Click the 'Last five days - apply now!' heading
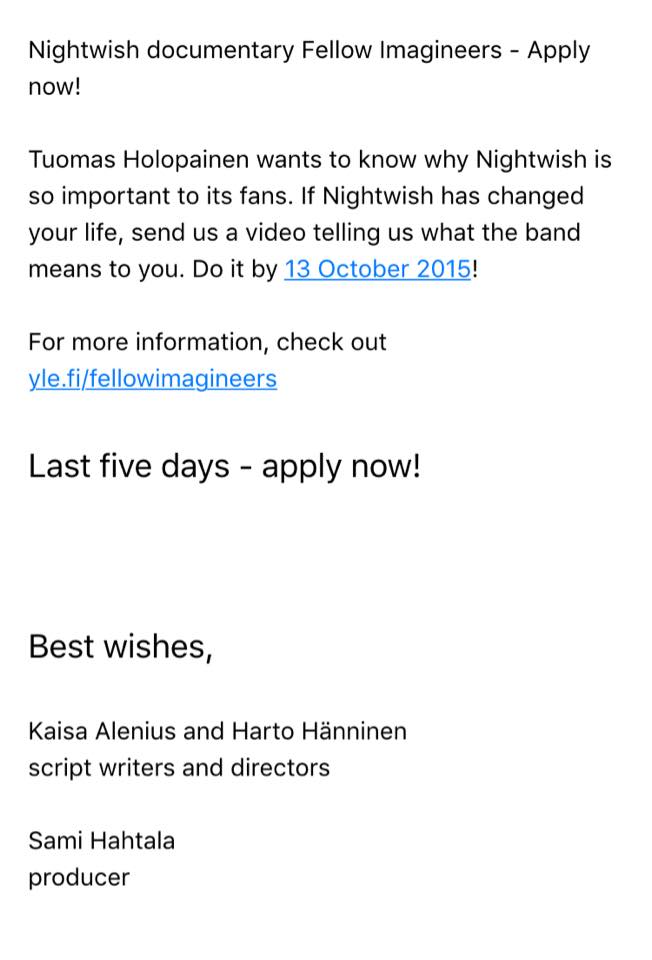The width and height of the screenshot is (652, 960). pos(225,467)
